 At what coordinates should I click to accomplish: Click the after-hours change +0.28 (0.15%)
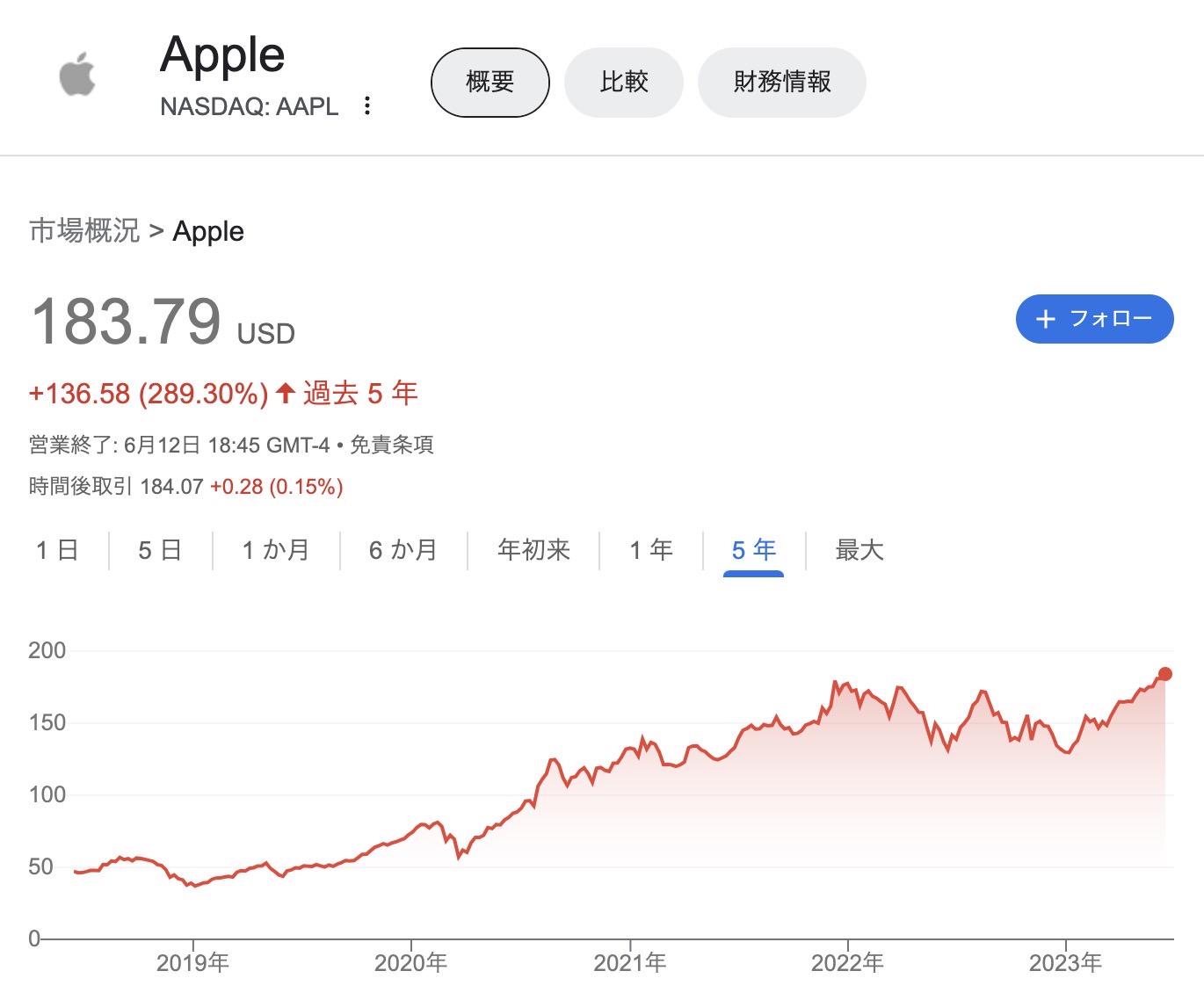tap(277, 487)
